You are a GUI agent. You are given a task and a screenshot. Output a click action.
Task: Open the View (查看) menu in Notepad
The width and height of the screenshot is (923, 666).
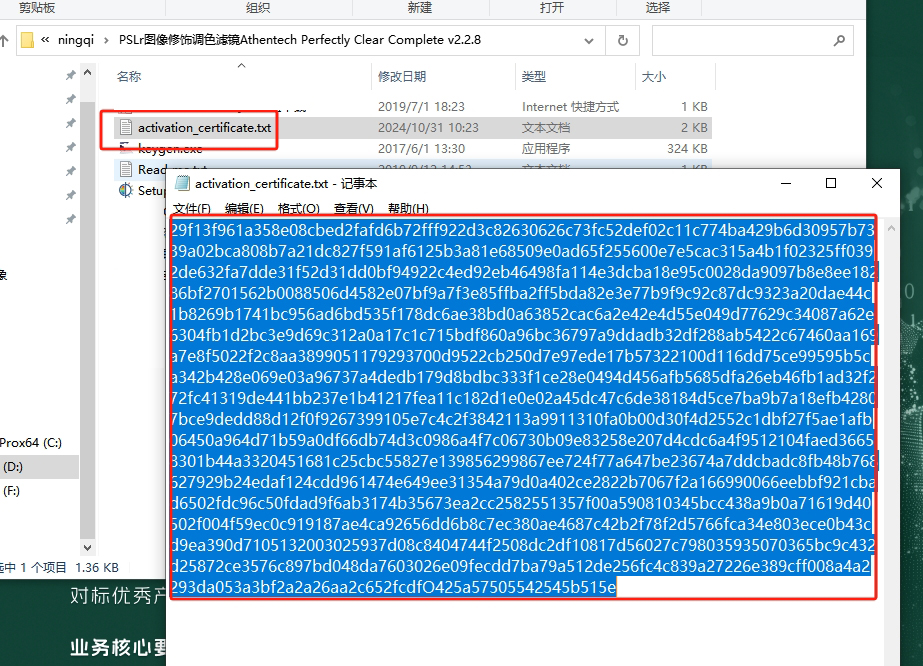353,208
